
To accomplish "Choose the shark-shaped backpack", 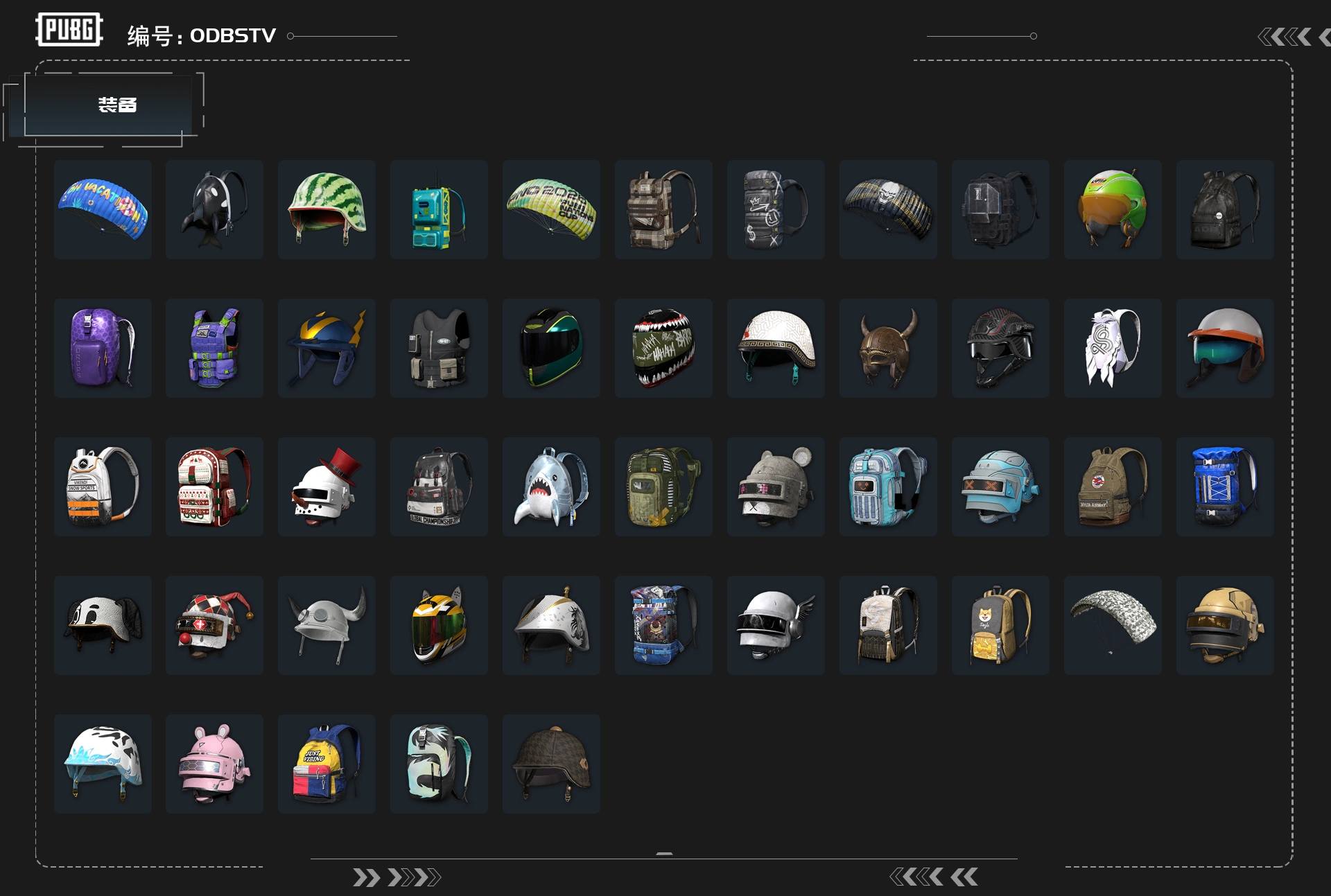I will tap(552, 486).
